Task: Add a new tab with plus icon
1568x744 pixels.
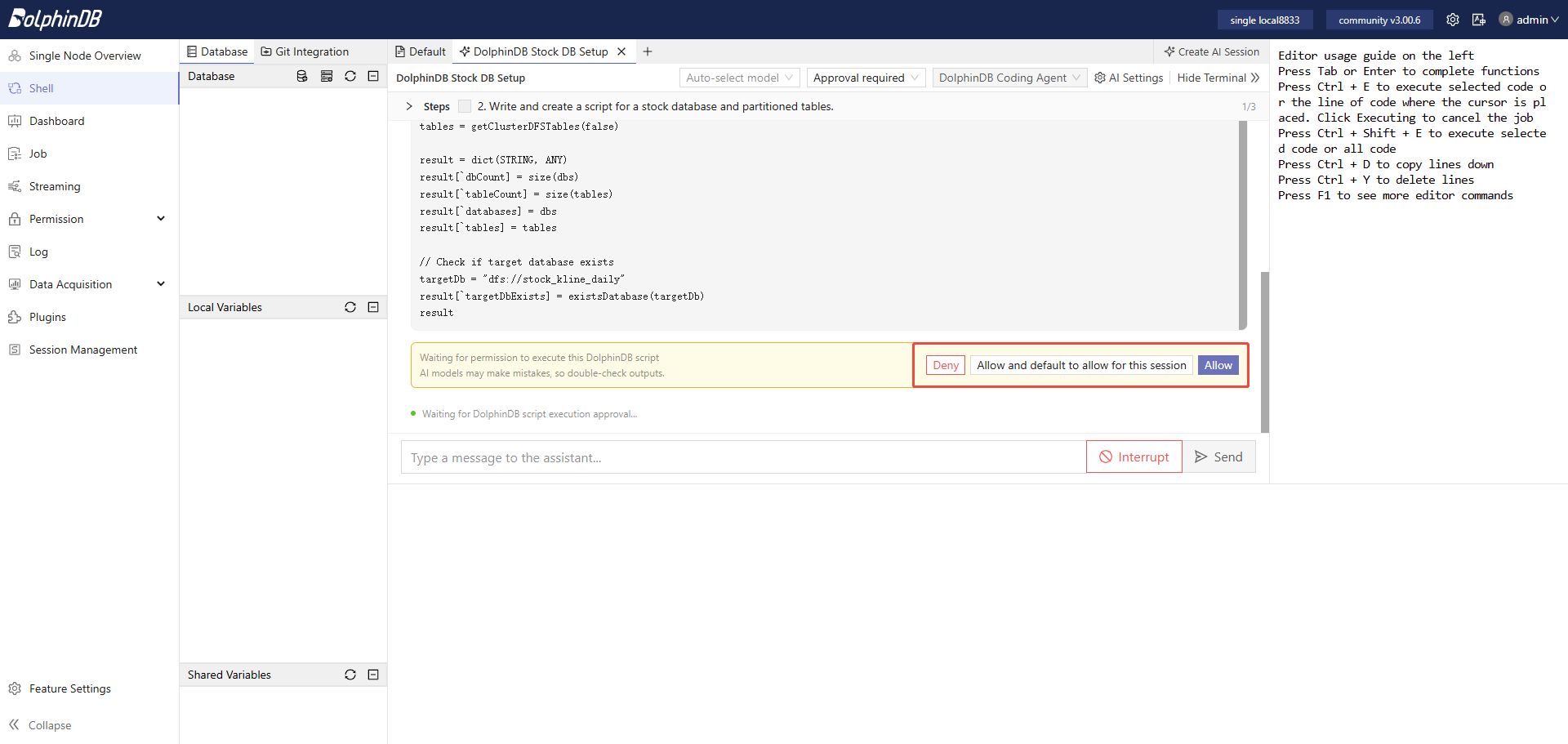Action: point(648,51)
